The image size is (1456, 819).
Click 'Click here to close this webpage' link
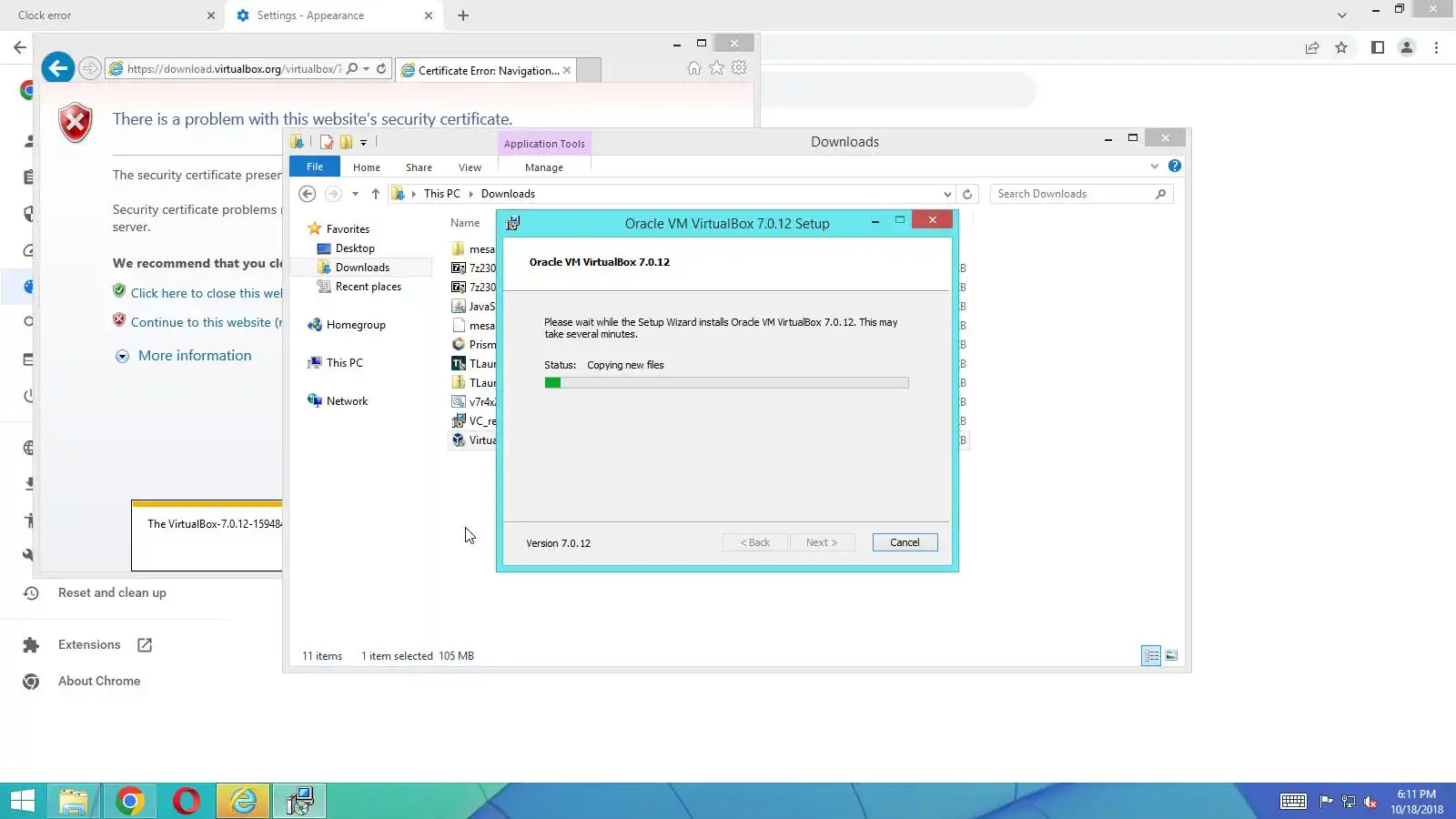(x=207, y=293)
